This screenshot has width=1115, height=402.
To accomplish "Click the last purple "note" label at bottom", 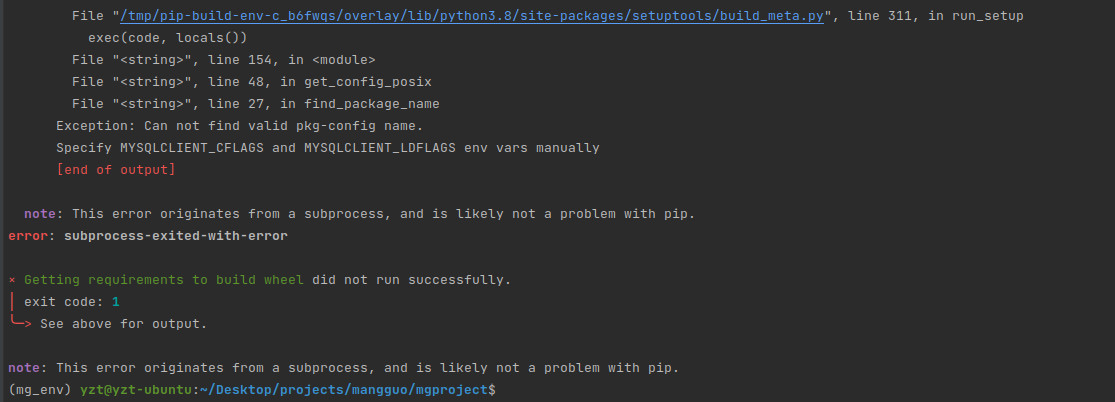I will tap(24, 368).
